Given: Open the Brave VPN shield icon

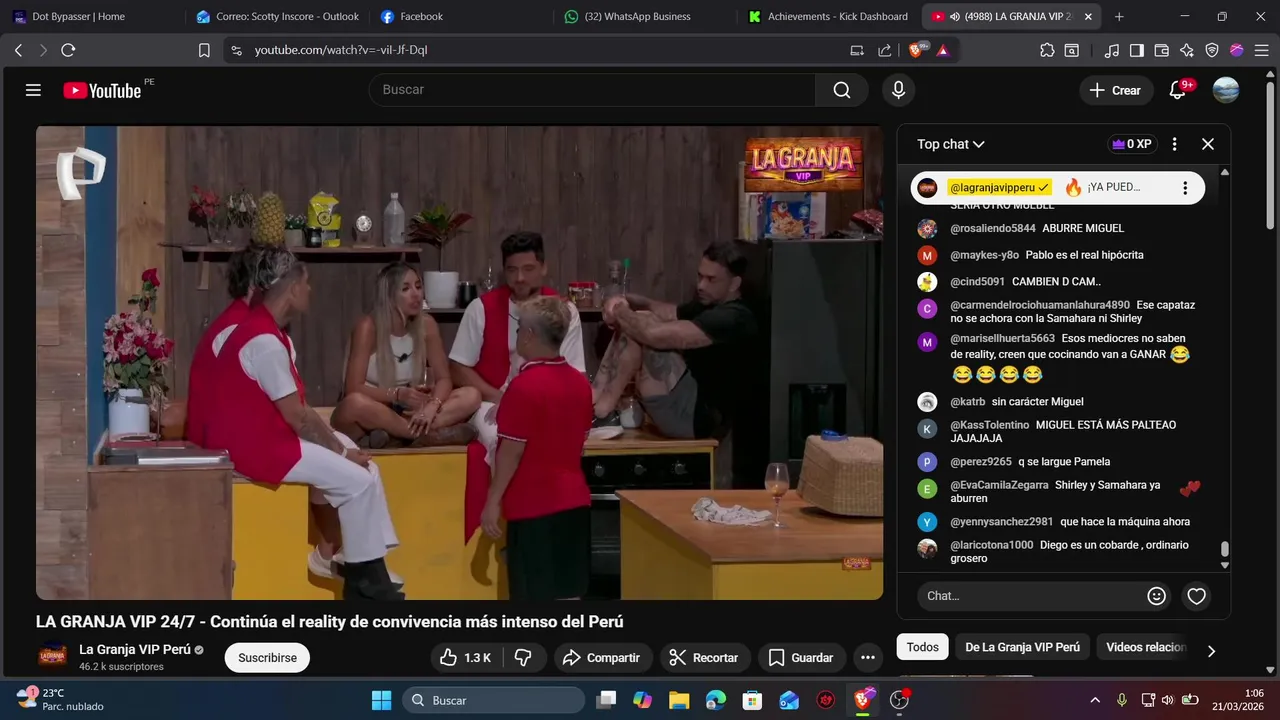Looking at the screenshot, I should (x=1212, y=50).
